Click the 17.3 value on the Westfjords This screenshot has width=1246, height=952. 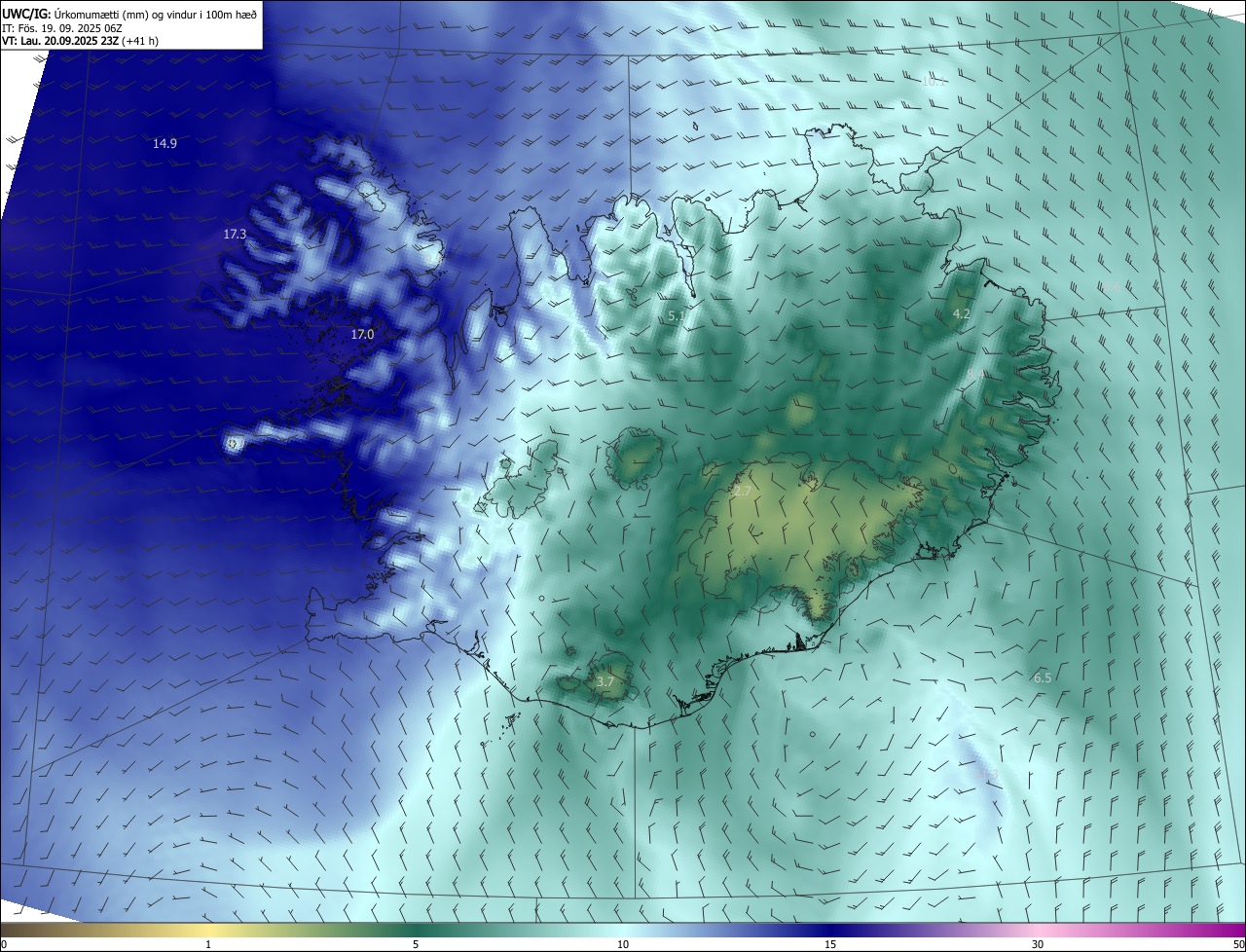pos(235,235)
